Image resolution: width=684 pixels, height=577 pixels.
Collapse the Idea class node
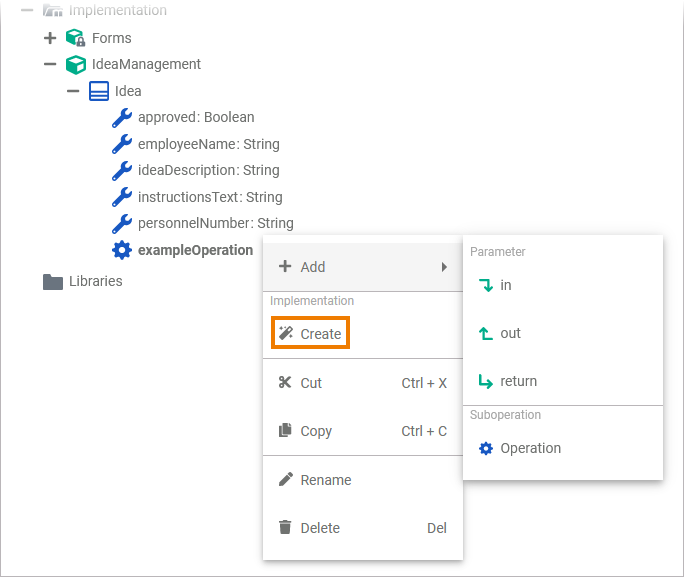coord(73,91)
